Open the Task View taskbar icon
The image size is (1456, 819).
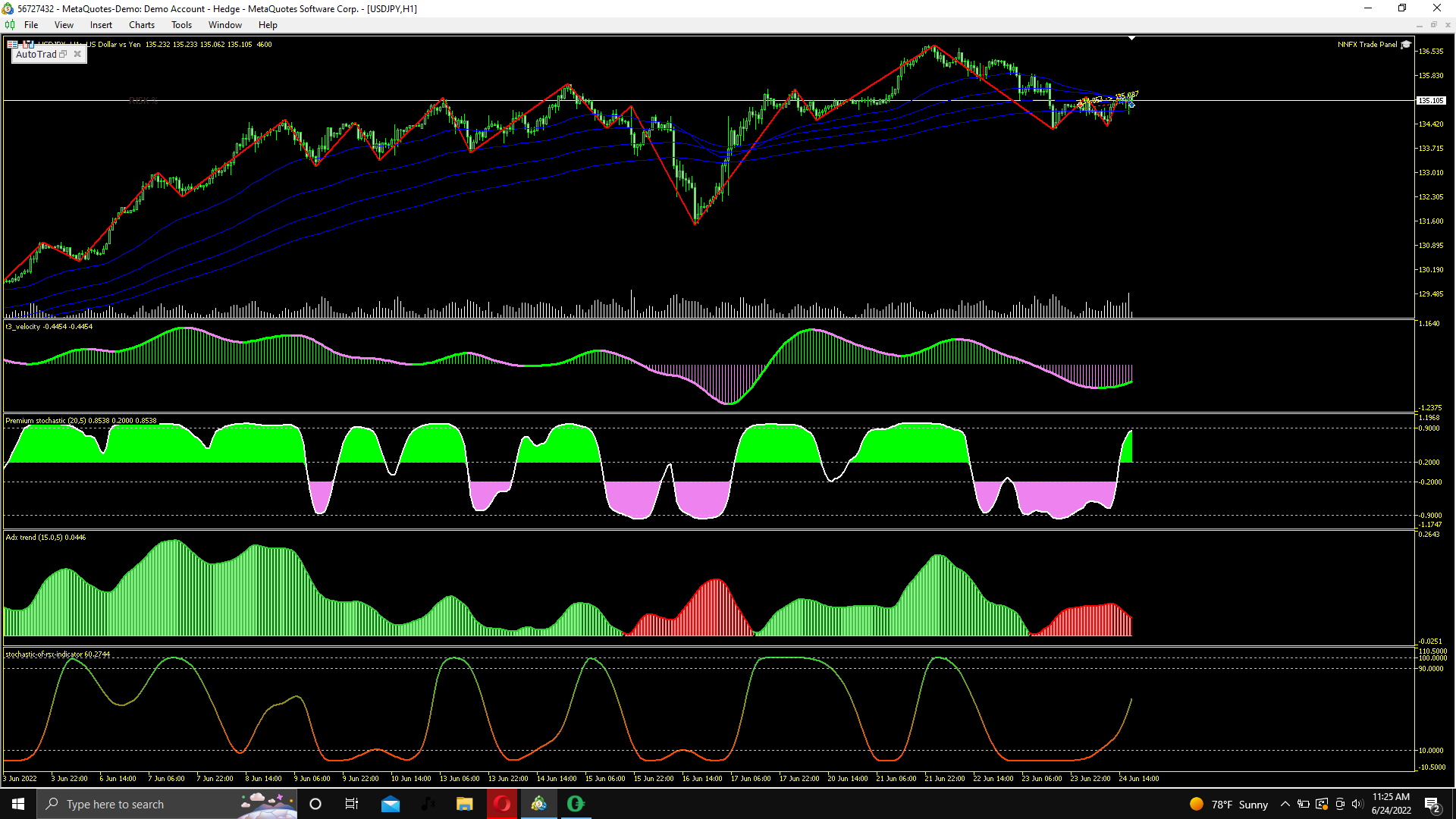point(352,804)
